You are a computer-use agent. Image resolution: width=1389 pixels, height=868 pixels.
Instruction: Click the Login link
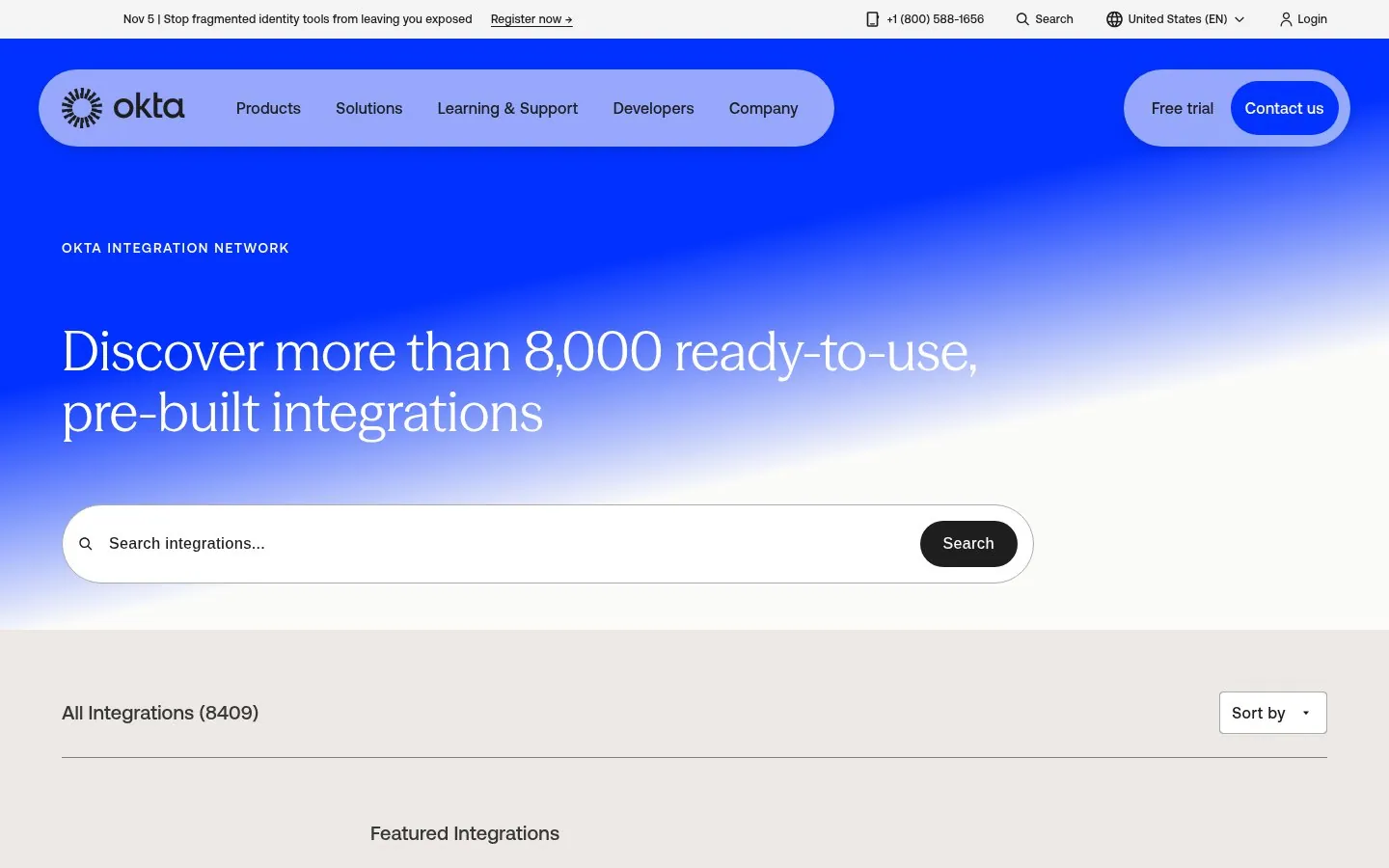point(1312,19)
